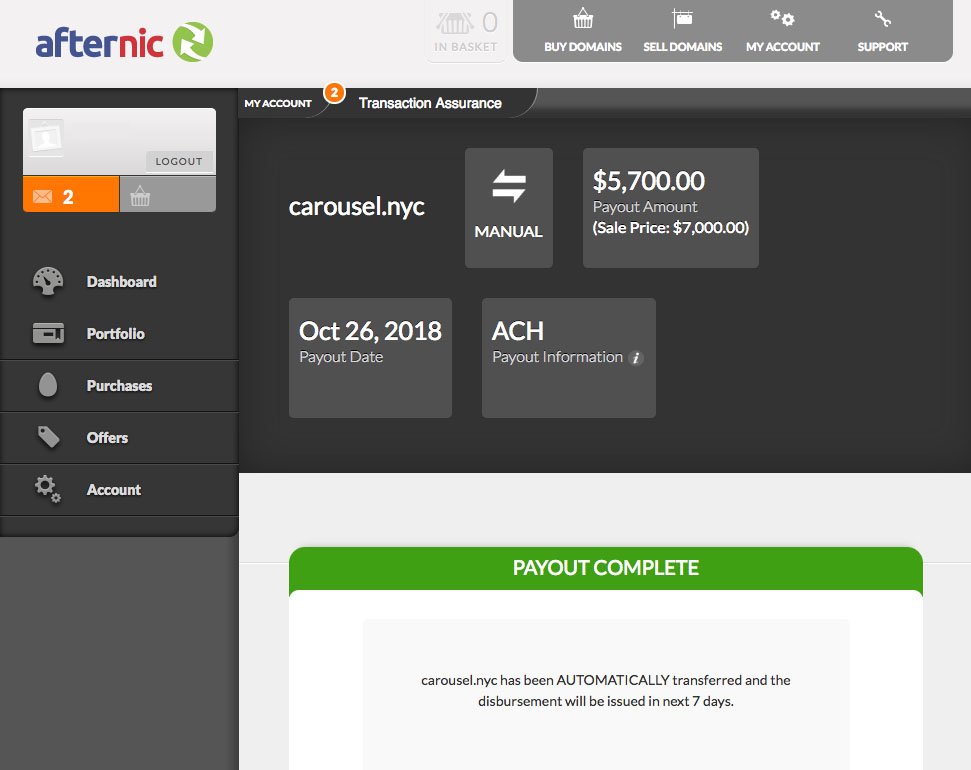Viewport: 971px width, 770px height.
Task: Click the Support wrench icon
Action: point(882,19)
